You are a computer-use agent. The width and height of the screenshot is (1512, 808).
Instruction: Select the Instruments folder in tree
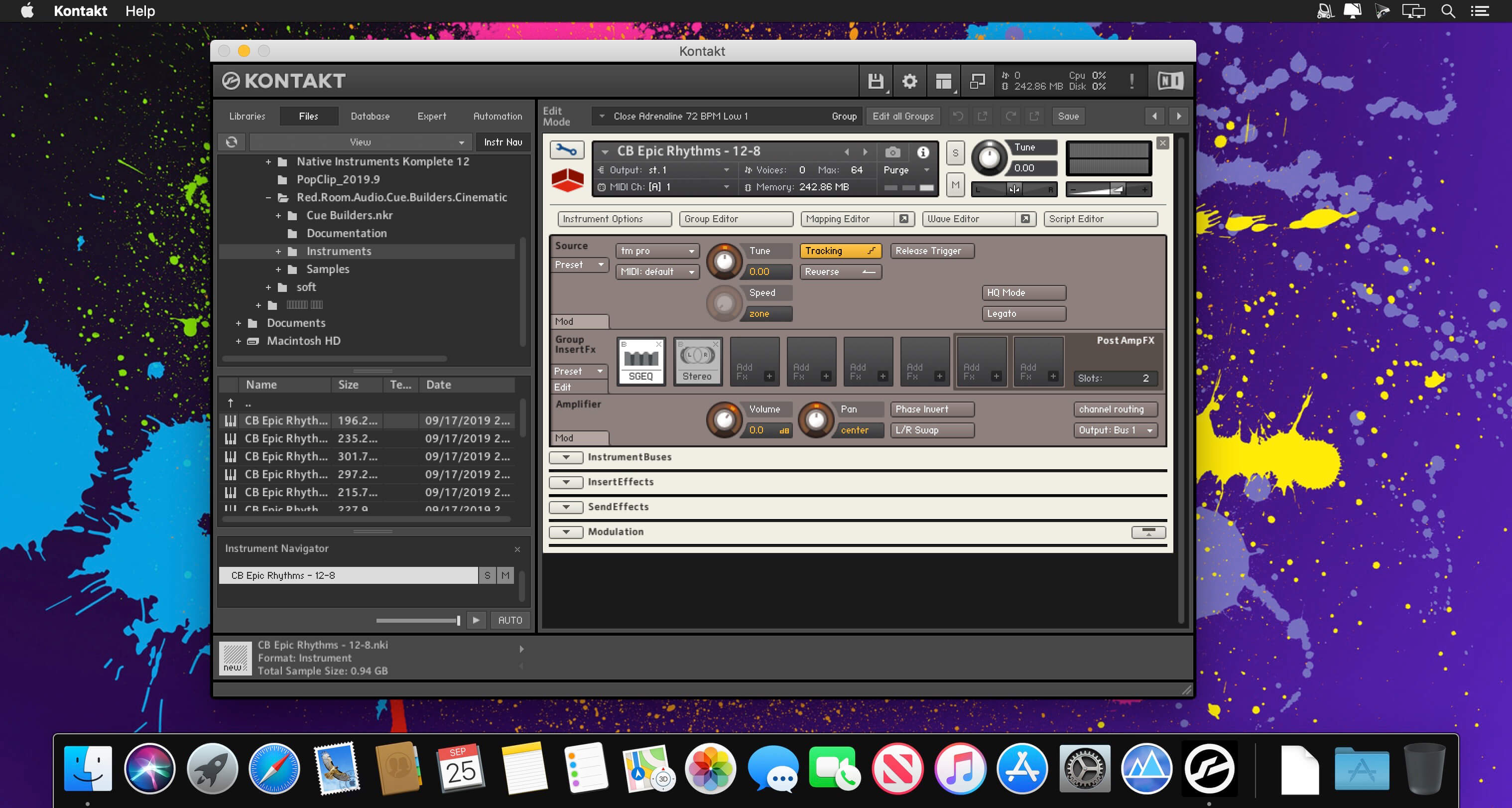(x=367, y=252)
